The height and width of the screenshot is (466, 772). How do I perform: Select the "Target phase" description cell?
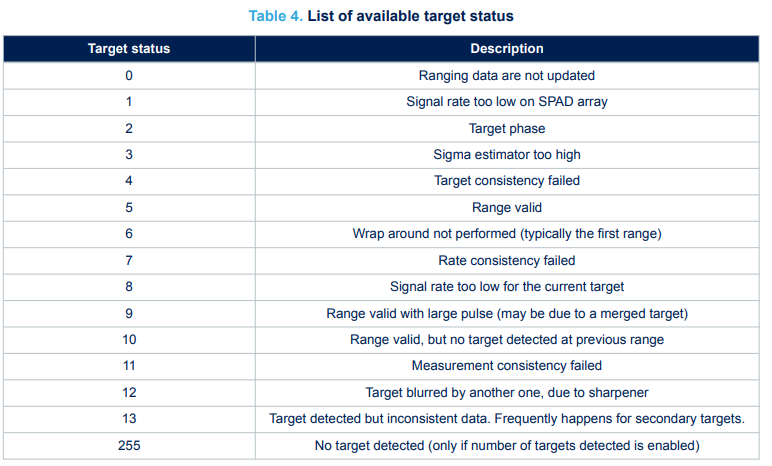[507, 128]
